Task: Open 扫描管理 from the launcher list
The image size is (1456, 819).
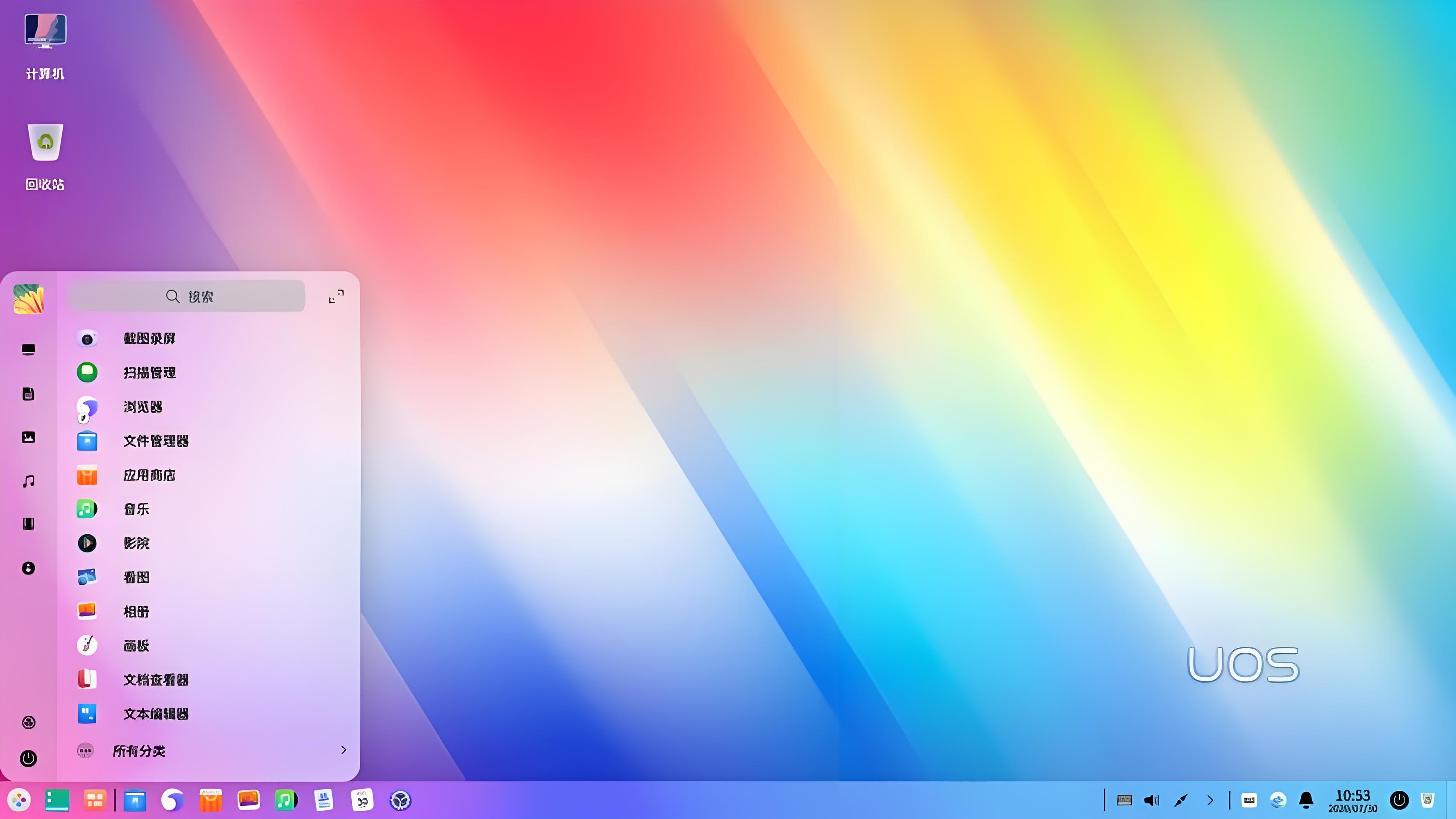Action: (x=209, y=373)
